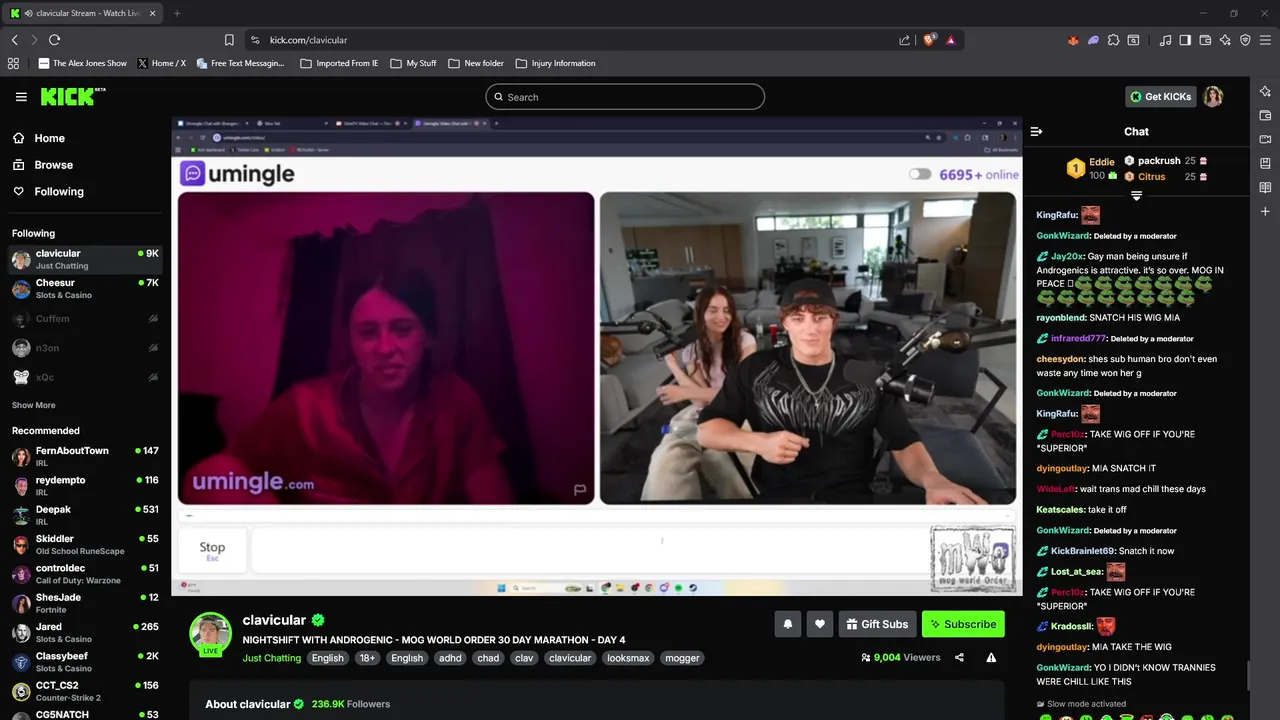Go to Kick home via logo
Screen dimensions: 1280x720
click(x=72, y=96)
